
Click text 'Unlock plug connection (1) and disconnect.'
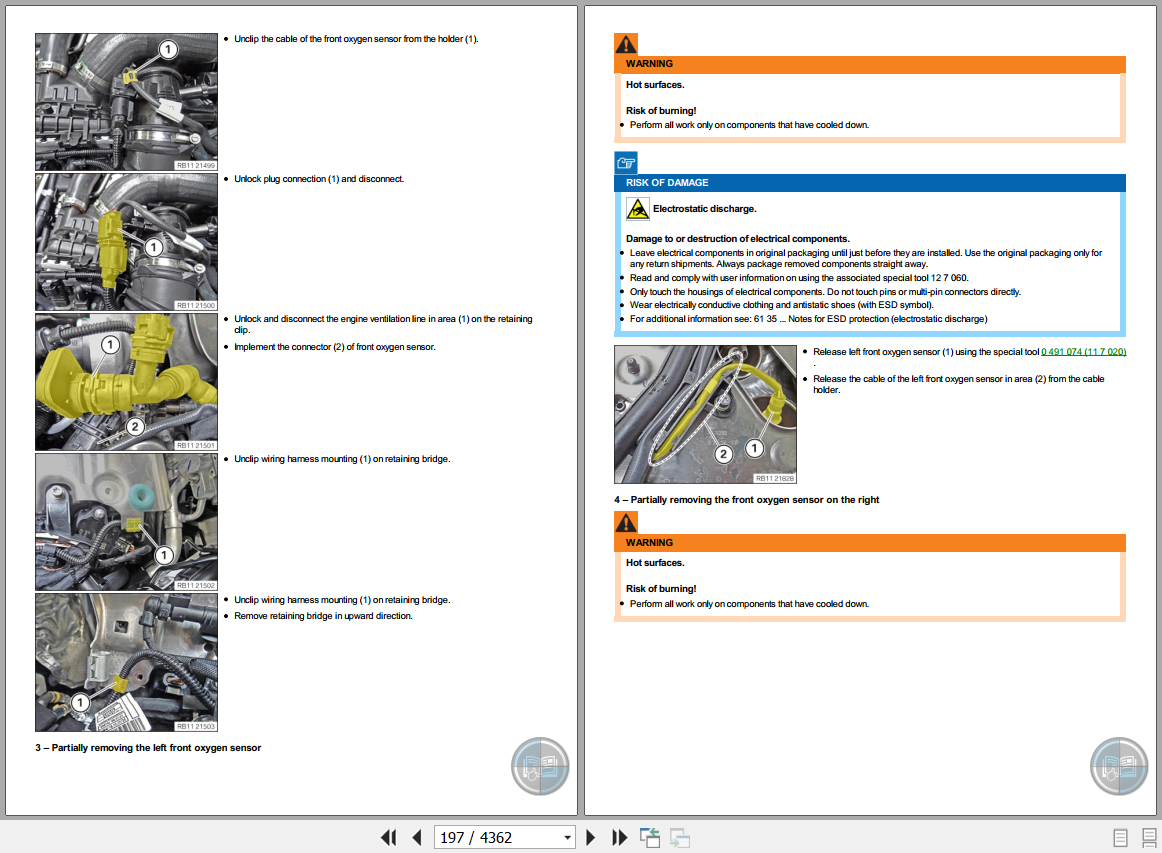point(319,179)
